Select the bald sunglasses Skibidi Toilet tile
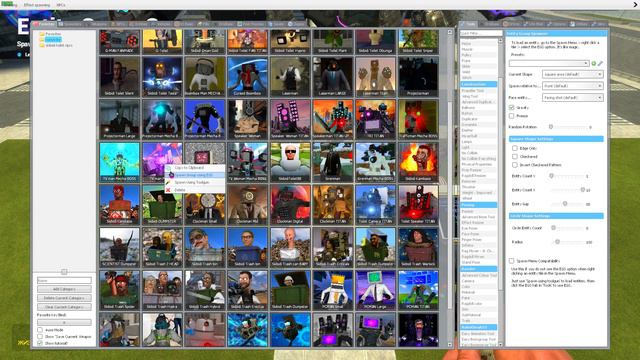The height and width of the screenshot is (360, 640). tap(290, 162)
